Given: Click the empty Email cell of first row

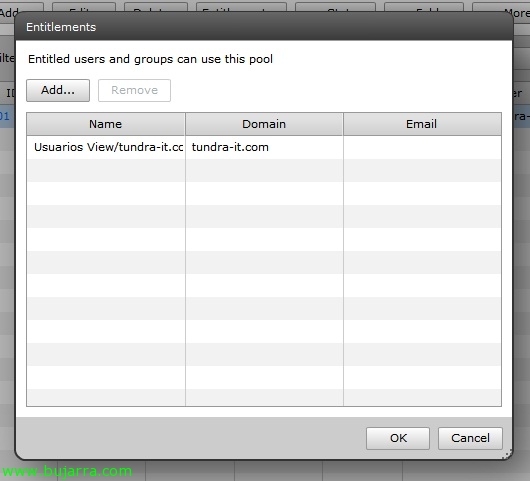Looking at the screenshot, I should (422, 147).
